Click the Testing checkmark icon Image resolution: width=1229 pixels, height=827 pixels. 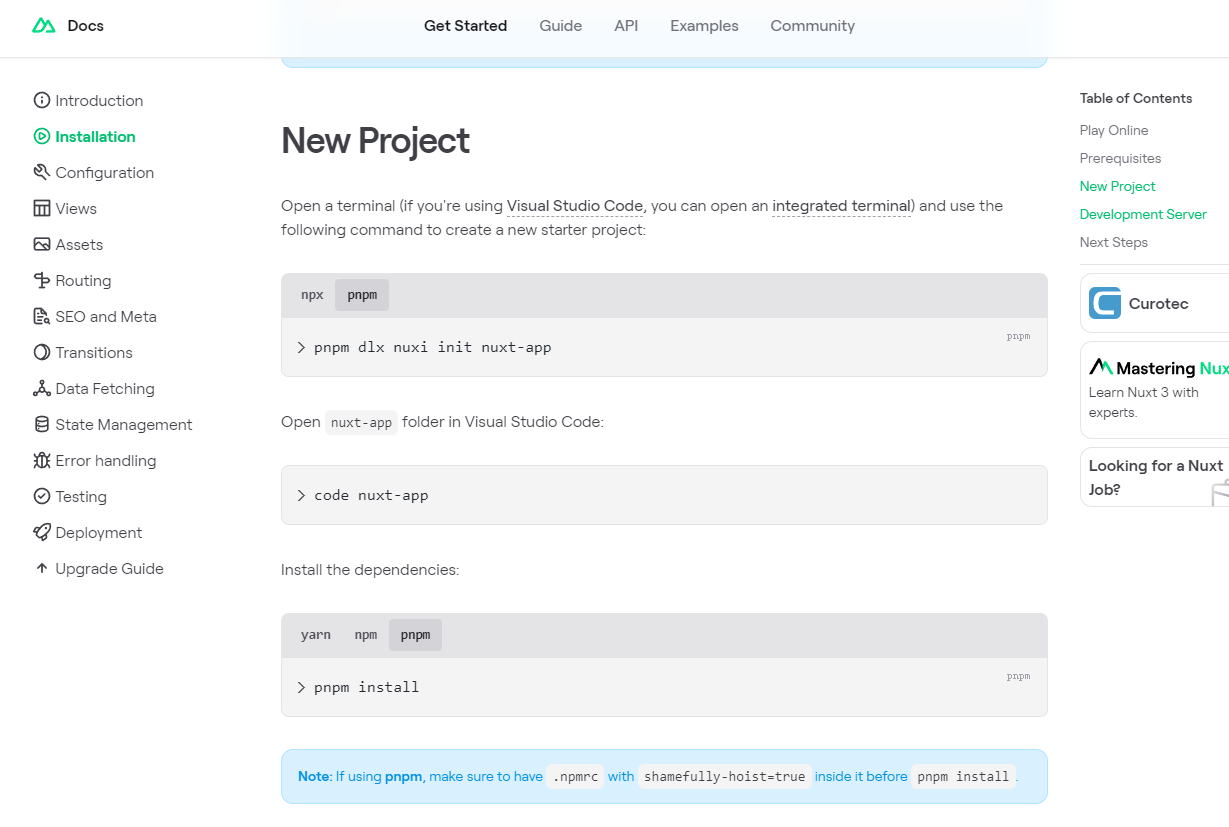click(41, 496)
